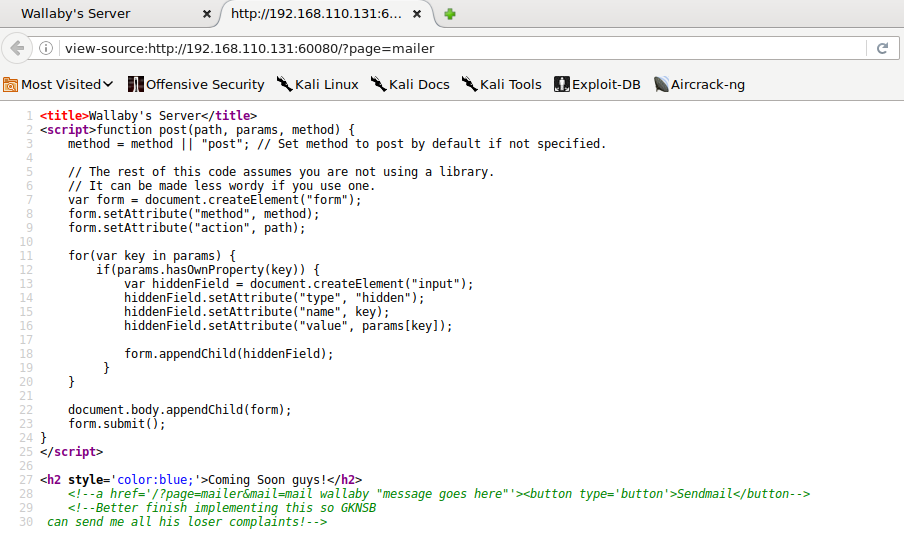Click 'if(params.hasOwnProperty(key)) {' line
904x538 pixels.
tap(208, 270)
